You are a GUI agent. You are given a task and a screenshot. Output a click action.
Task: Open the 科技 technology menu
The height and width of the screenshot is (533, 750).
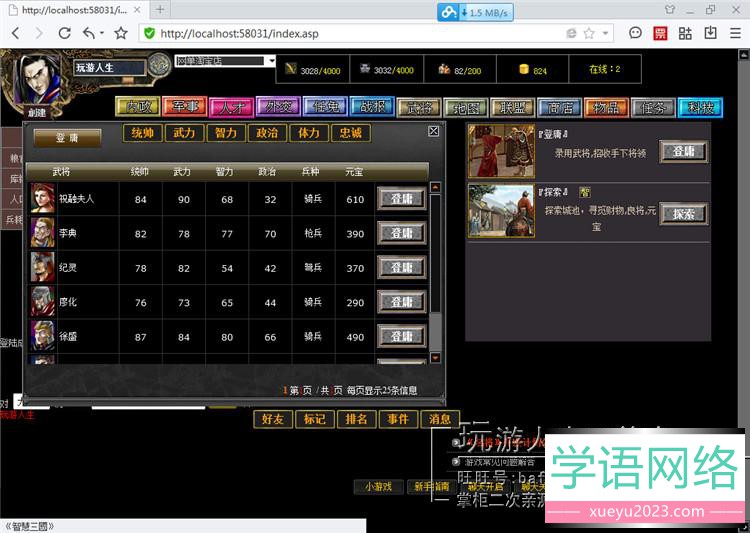tap(699, 107)
